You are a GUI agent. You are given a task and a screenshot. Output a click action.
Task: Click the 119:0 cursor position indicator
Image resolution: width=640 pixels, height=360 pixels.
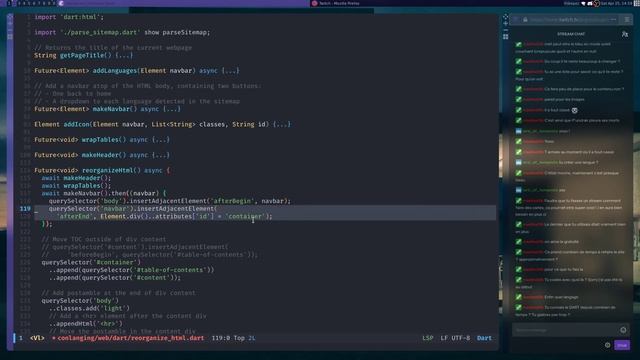tap(221, 338)
